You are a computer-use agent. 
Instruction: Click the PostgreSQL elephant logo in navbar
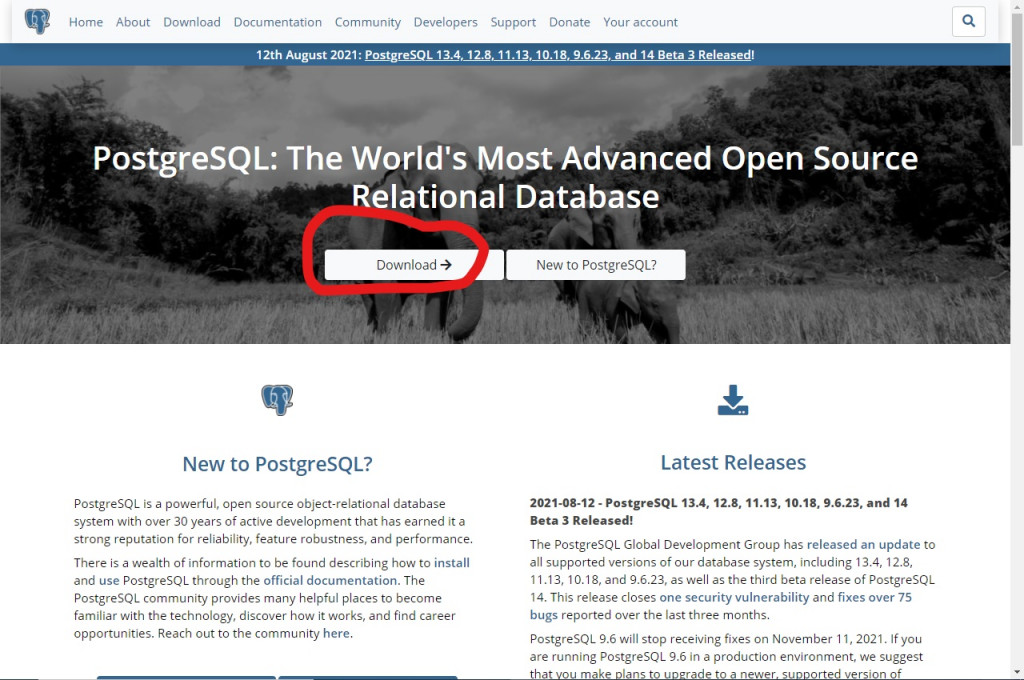[37, 22]
